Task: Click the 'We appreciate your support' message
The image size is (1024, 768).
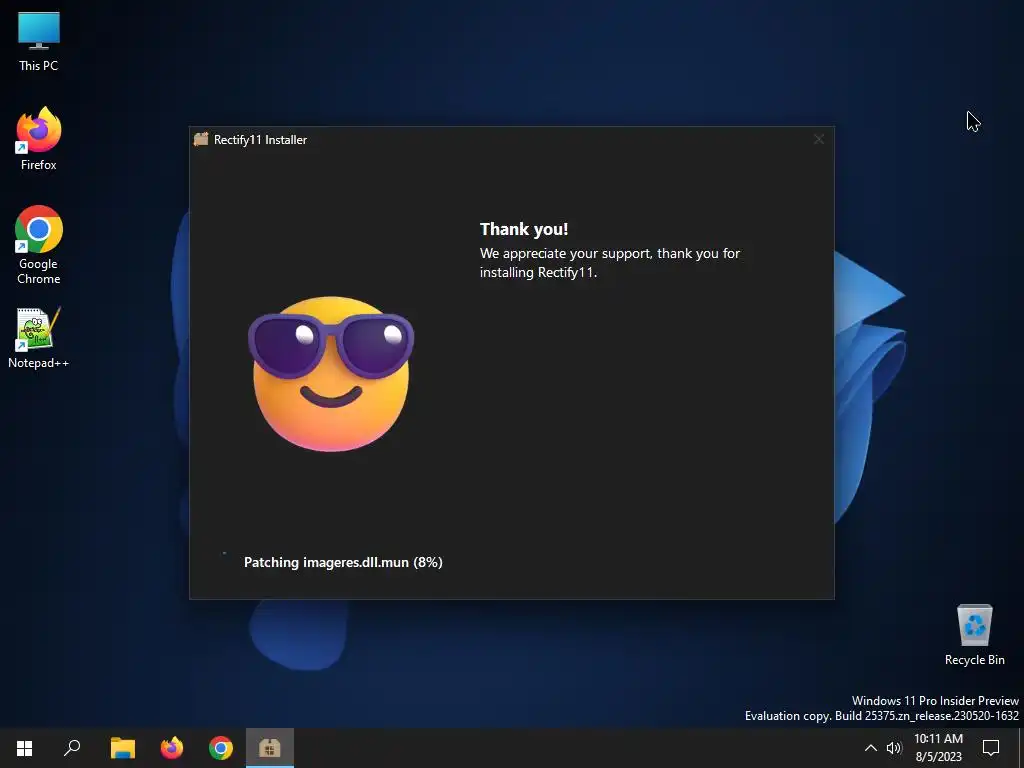Action: click(x=610, y=263)
